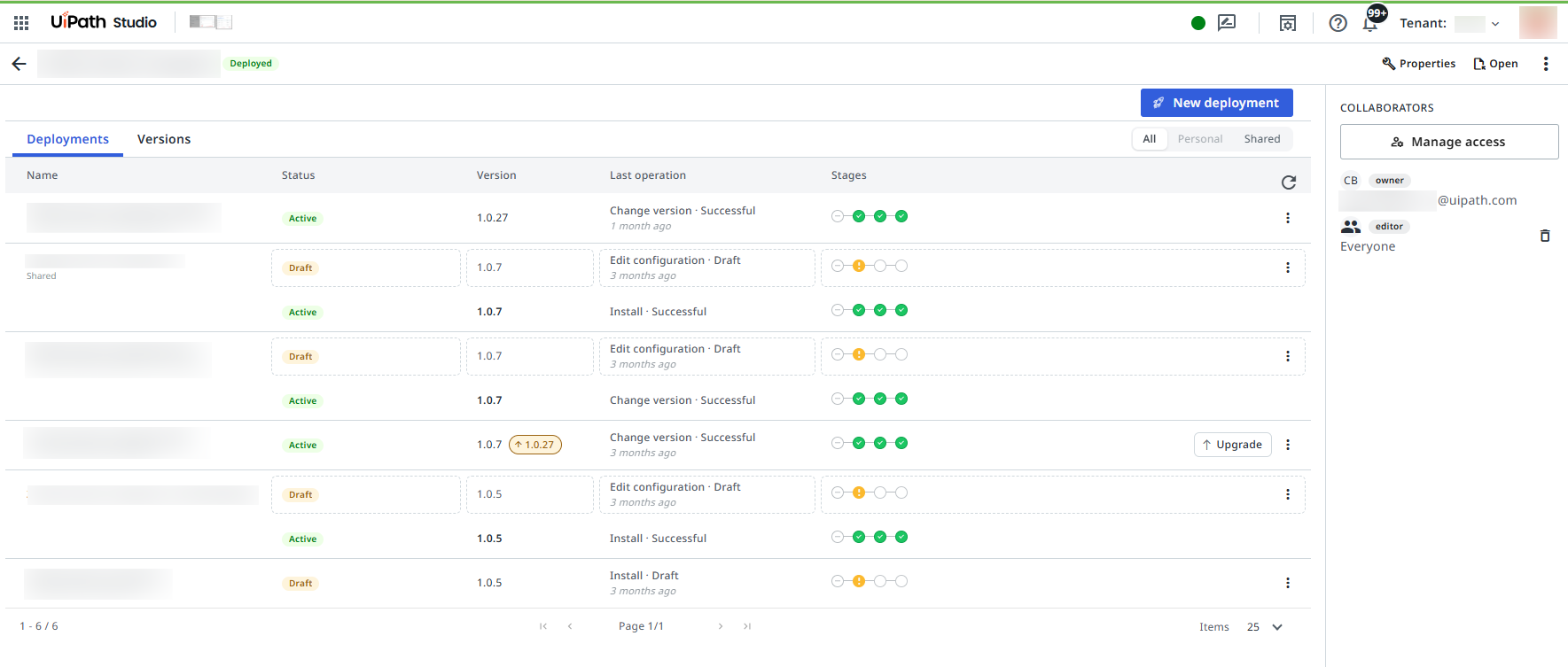Open actions menu for the Shared deployment row

1288,268
